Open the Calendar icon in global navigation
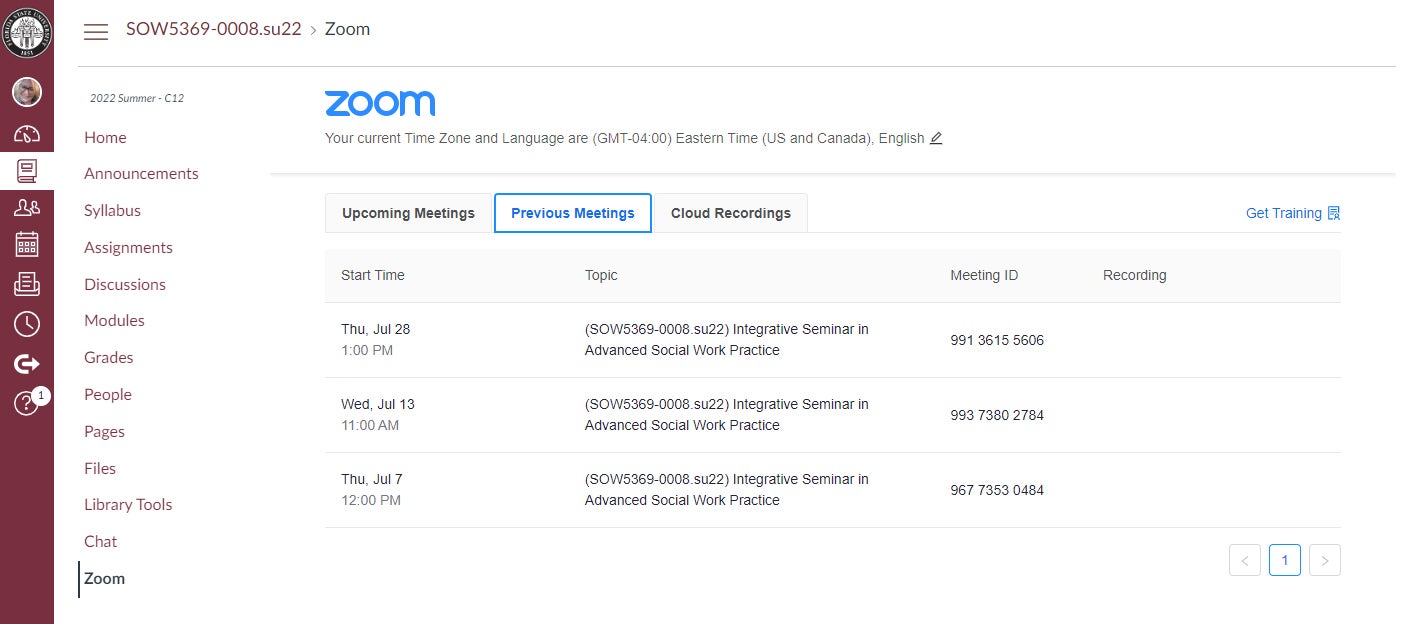The height and width of the screenshot is (624, 1414). pyautogui.click(x=27, y=245)
